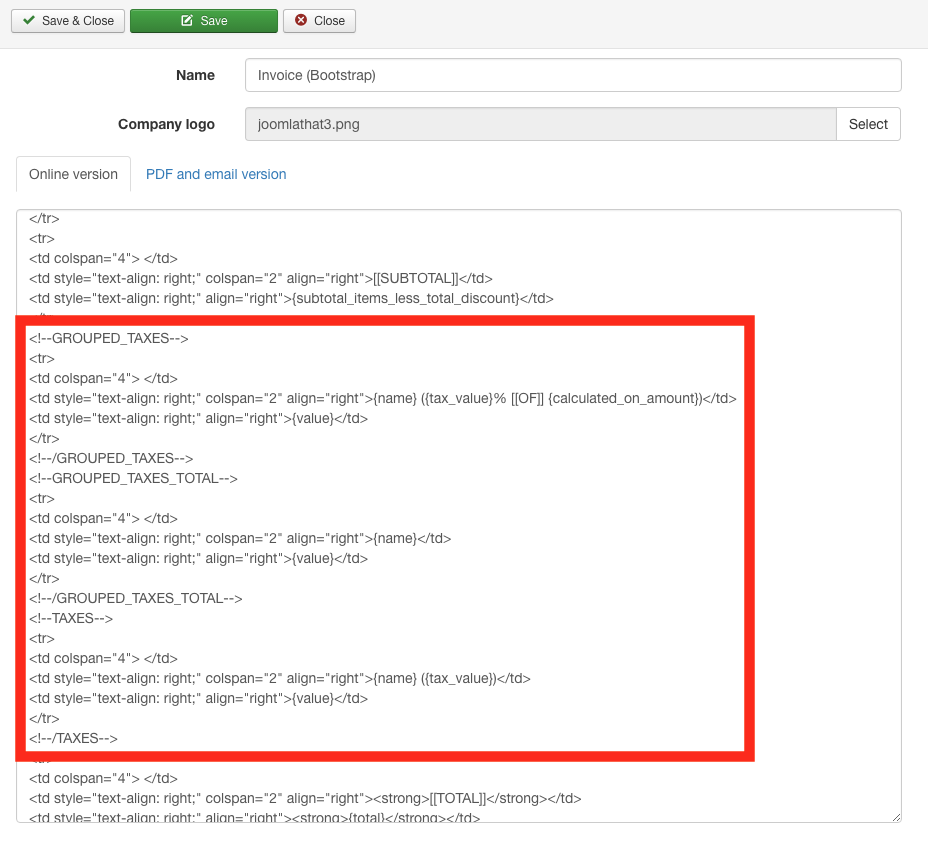The width and height of the screenshot is (928, 851).
Task: Click the line with {subtotal_items_less_total_discount}
Action: pos(290,298)
